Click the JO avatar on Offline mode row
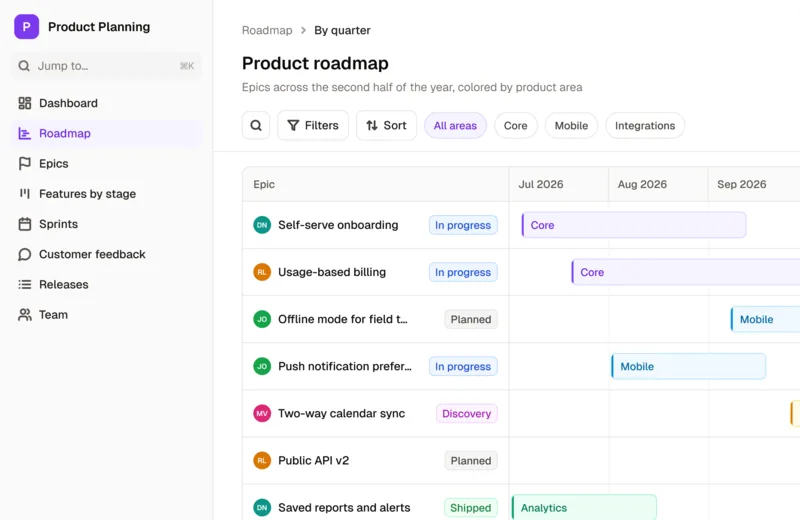Image resolution: width=800 pixels, height=520 pixels. click(x=262, y=319)
